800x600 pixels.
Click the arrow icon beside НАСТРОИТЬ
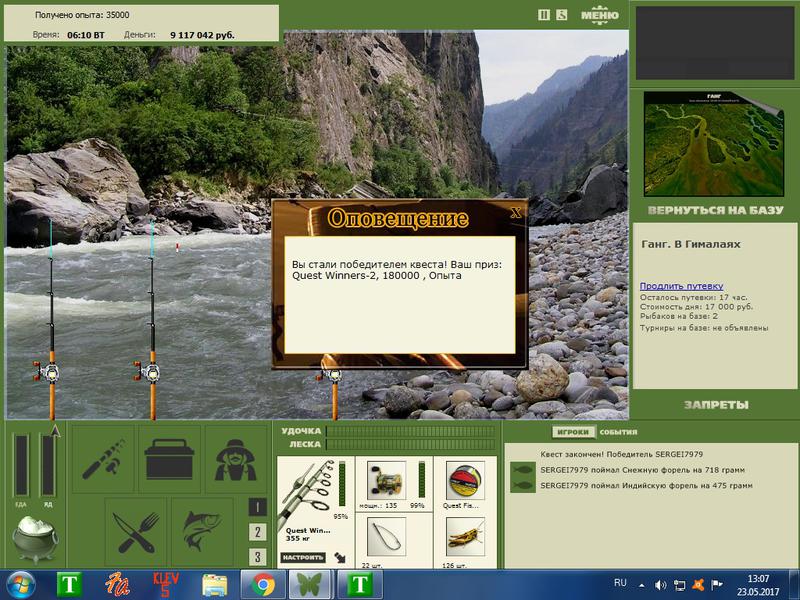coord(340,558)
